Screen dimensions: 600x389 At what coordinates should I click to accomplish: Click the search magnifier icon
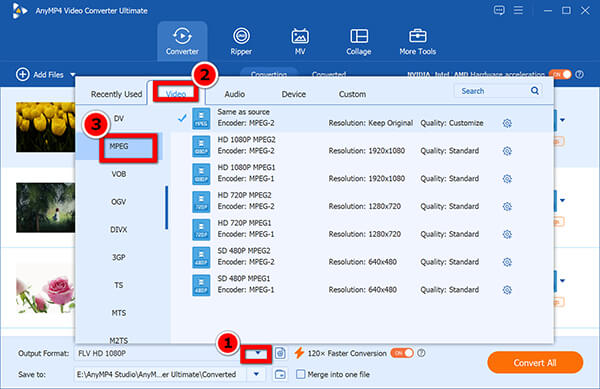point(535,91)
